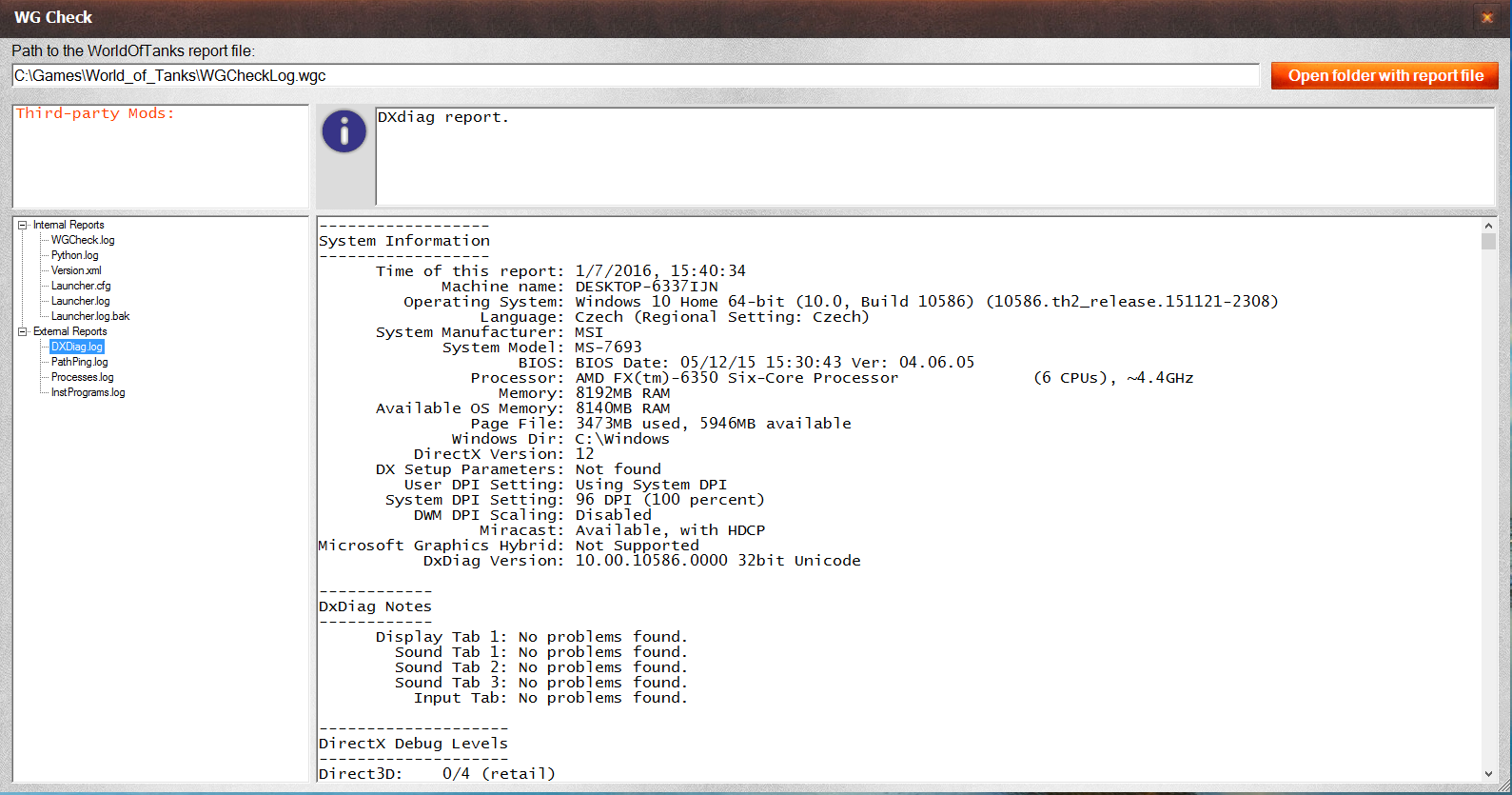Select WGCheck.log in the reports tree

click(x=83, y=241)
